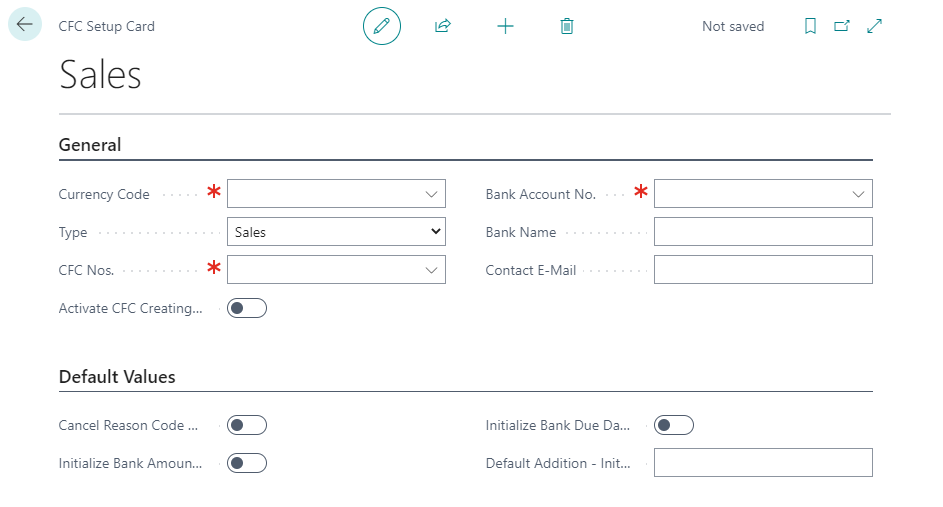Open the share icon menu
This screenshot has height=507, width=943.
click(443, 26)
